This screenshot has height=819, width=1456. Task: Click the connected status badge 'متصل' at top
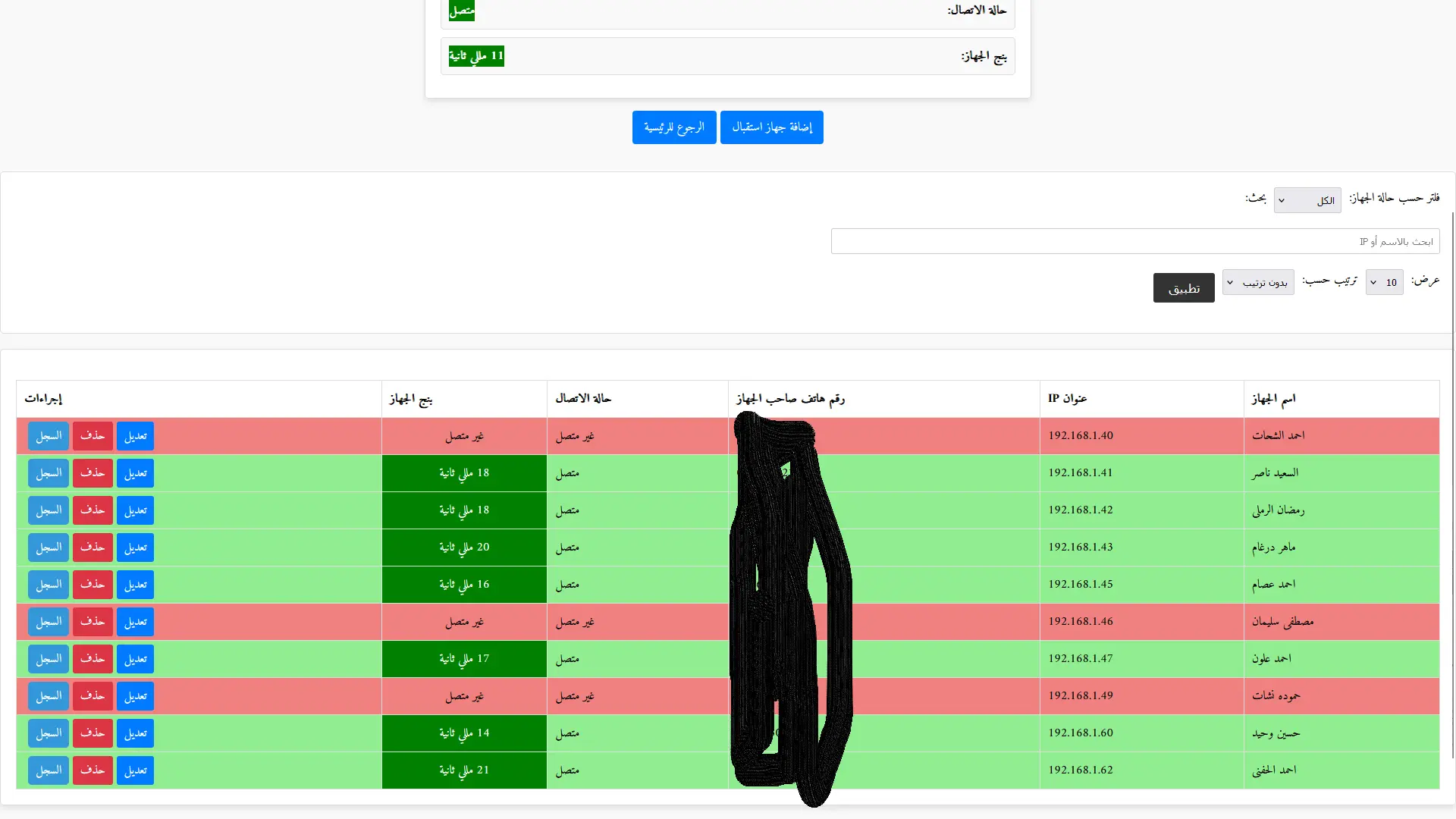coord(461,11)
